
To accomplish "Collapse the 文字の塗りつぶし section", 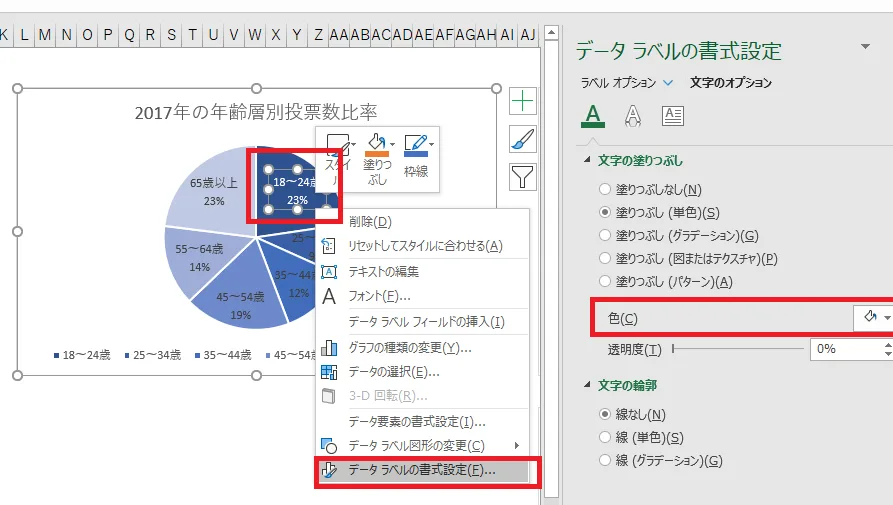I will (588, 161).
